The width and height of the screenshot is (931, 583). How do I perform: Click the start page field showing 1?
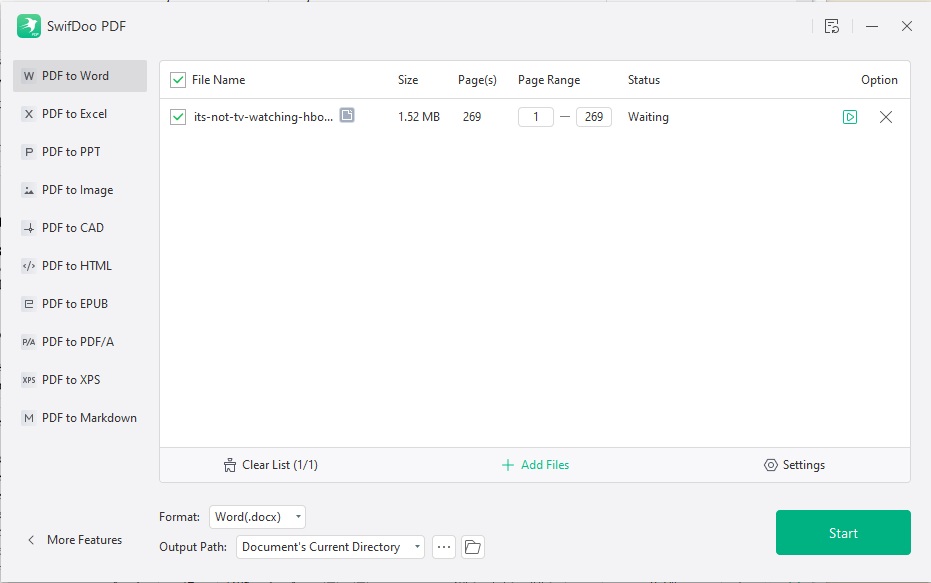[536, 117]
